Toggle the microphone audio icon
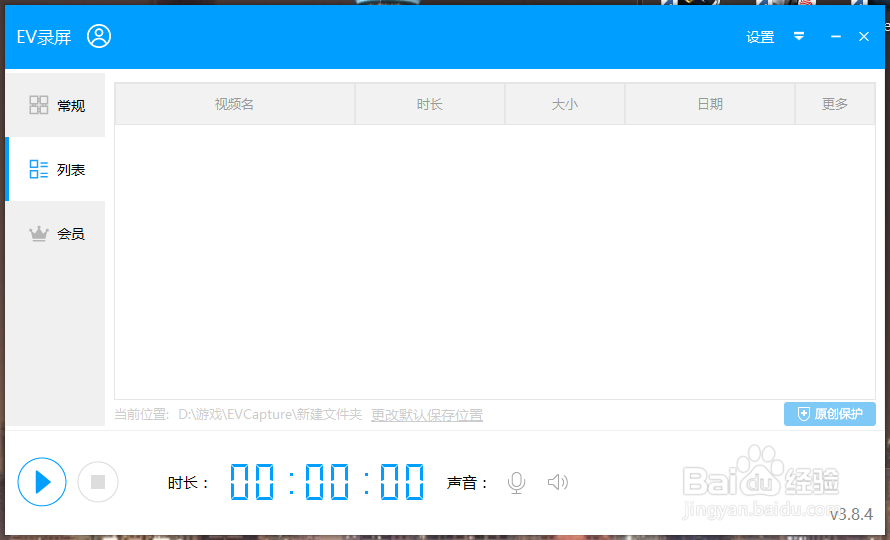The height and width of the screenshot is (540, 890). 517,483
